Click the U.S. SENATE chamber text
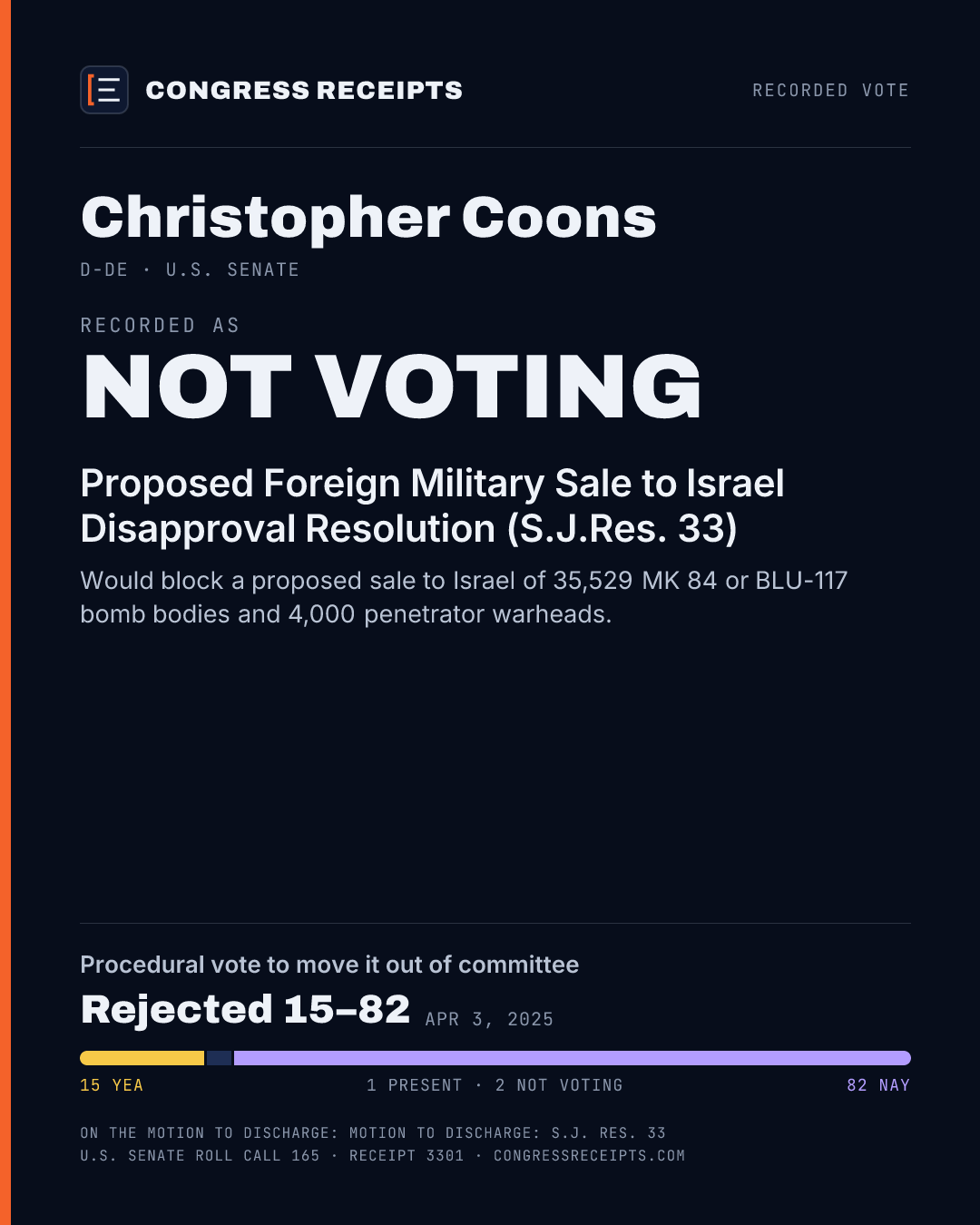 click(x=232, y=269)
